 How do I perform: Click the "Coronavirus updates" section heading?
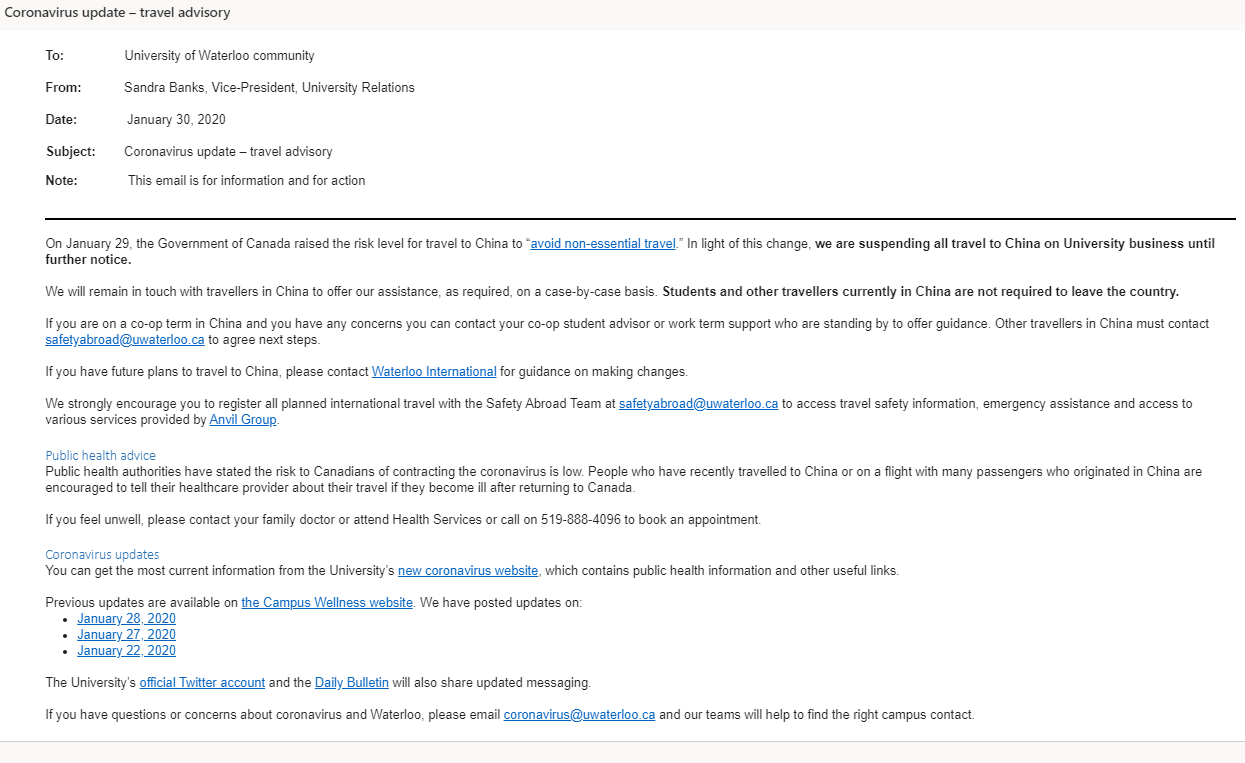point(102,554)
